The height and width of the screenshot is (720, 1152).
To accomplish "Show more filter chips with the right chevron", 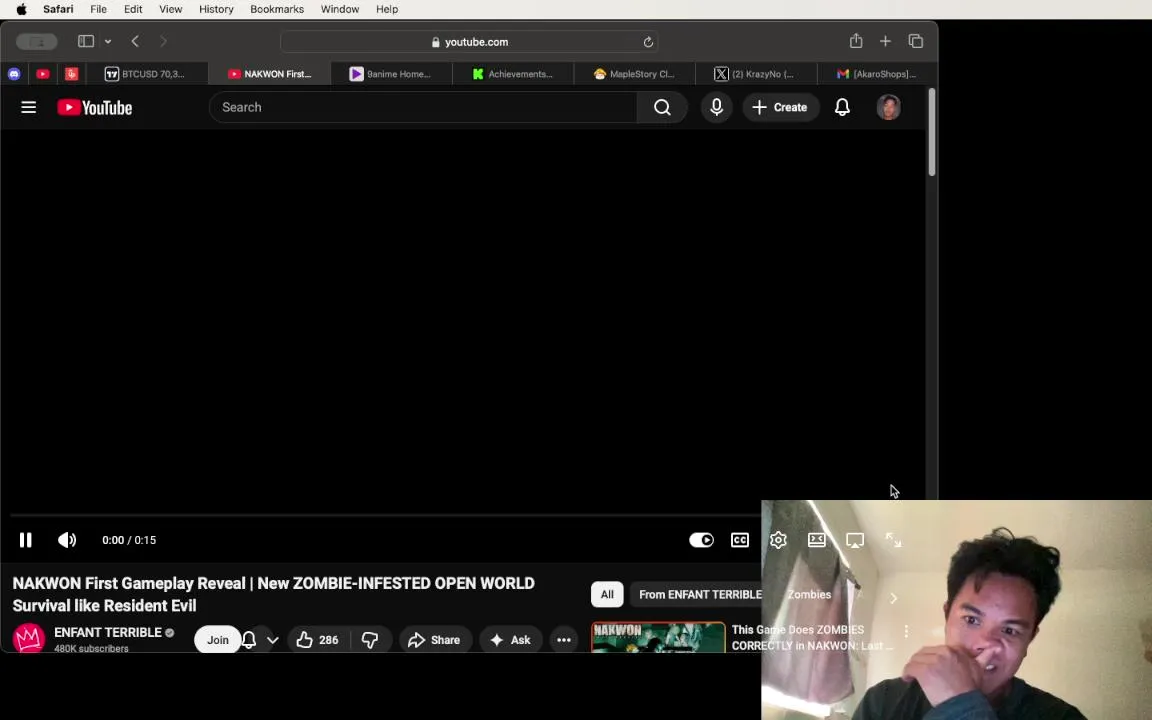I will click(893, 598).
